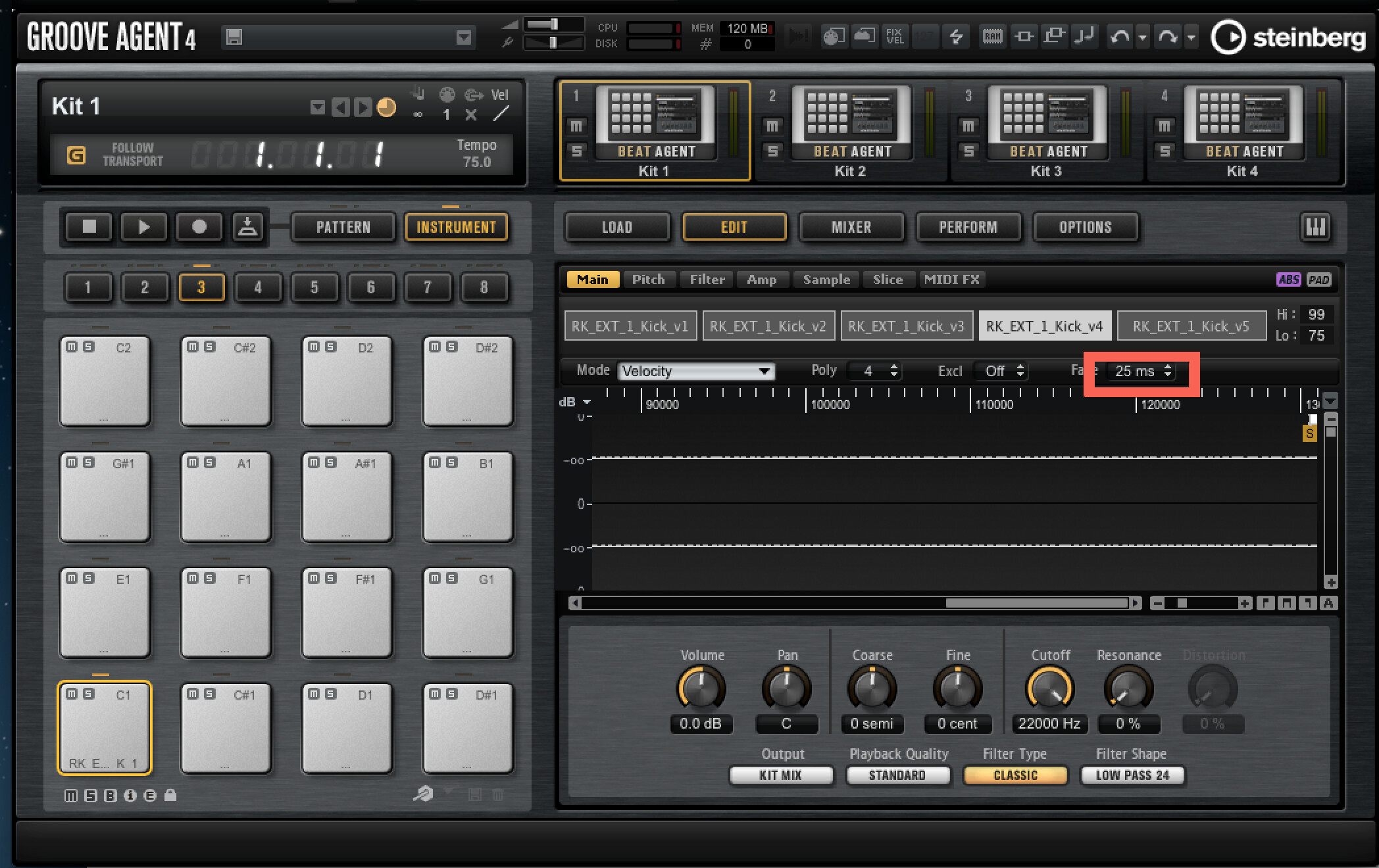
Task: Click the G follow transport icon
Action: (76, 155)
